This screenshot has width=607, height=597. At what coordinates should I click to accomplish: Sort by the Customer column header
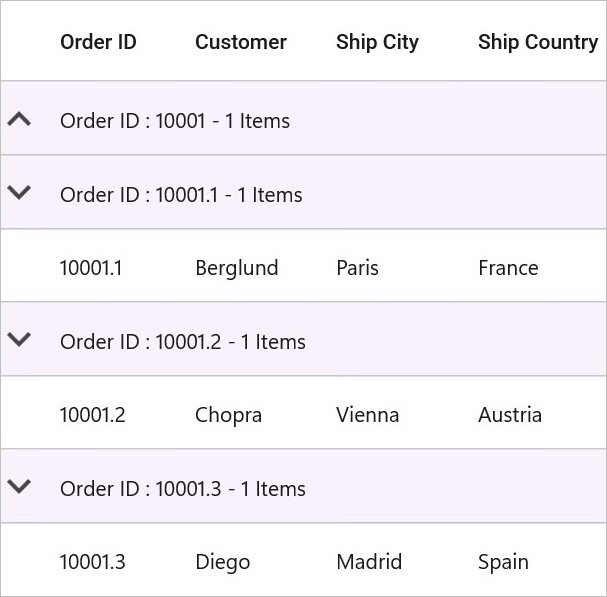click(x=241, y=42)
